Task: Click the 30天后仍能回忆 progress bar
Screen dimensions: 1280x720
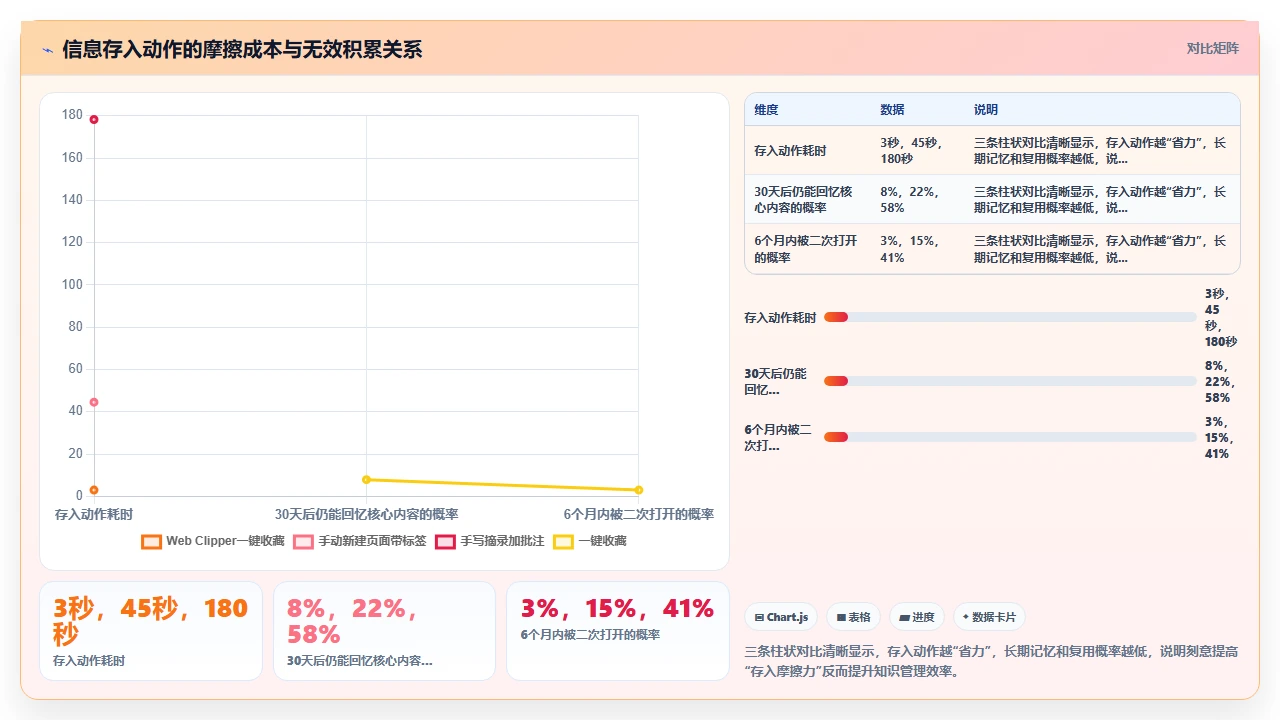Action: pos(1010,381)
